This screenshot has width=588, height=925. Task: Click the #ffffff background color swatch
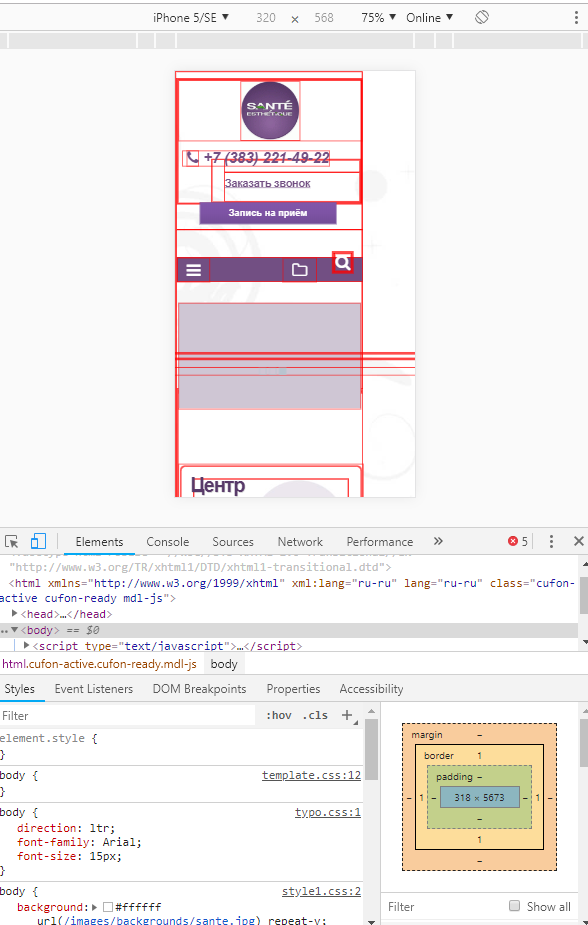click(108, 907)
